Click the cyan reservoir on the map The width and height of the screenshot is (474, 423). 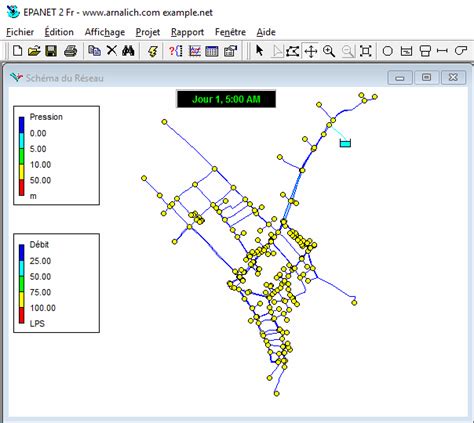pyautogui.click(x=345, y=143)
